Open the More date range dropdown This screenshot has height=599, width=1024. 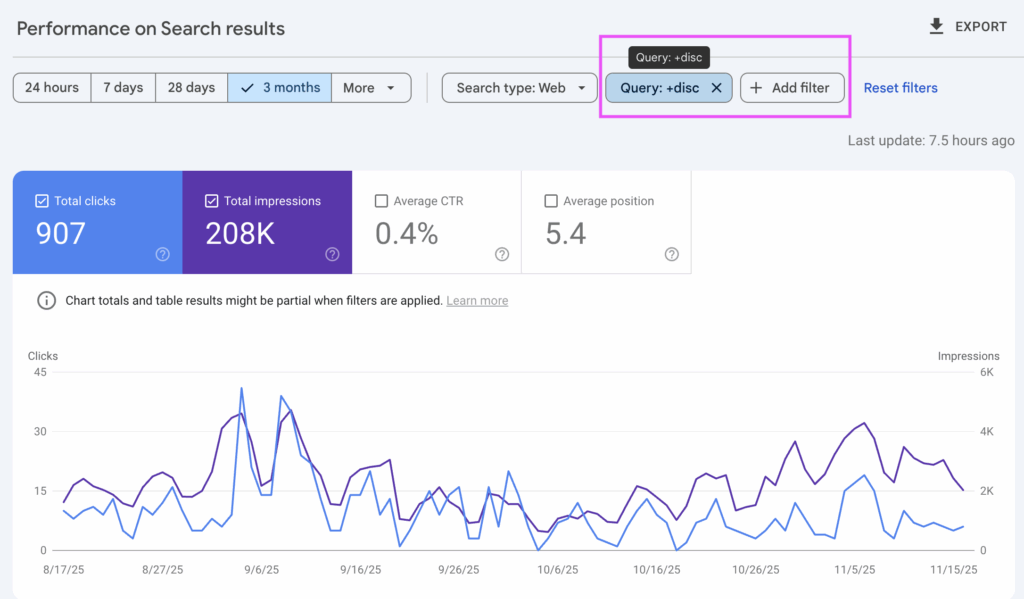coord(370,88)
